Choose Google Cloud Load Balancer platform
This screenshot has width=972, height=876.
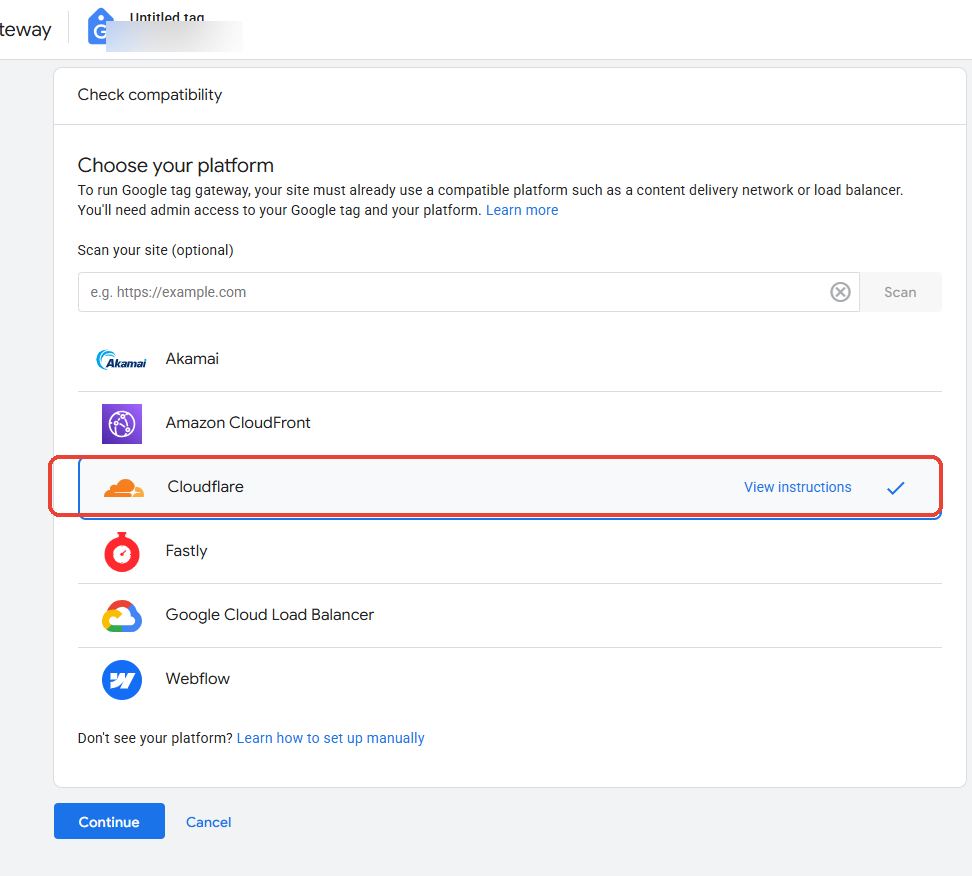coord(510,616)
